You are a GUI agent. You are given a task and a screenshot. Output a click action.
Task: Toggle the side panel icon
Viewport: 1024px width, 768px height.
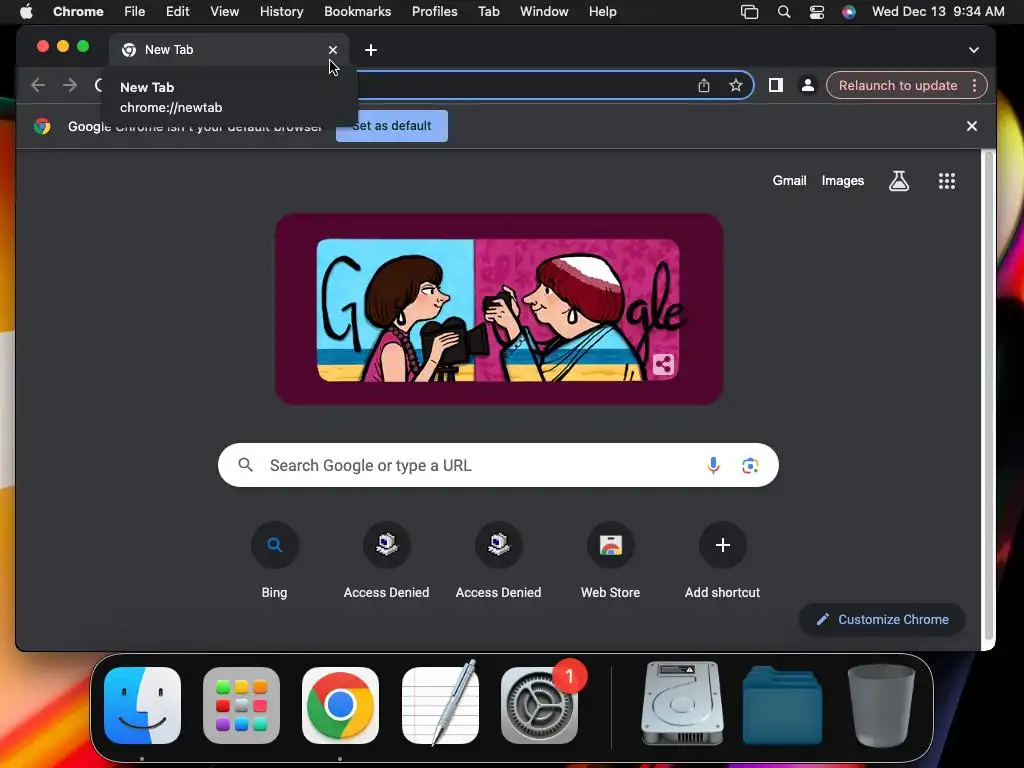coord(776,86)
